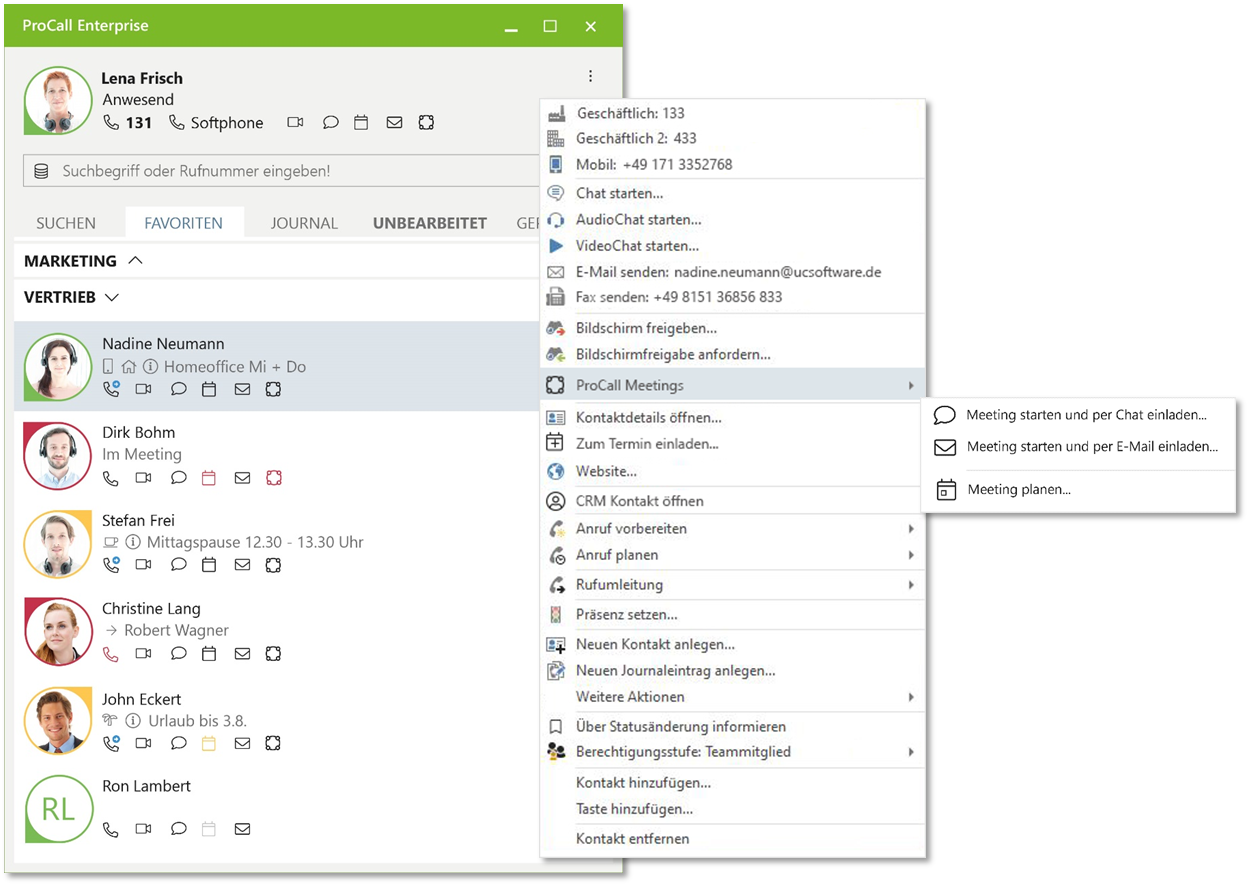Open the chat bubble icon in the header
Viewport: 1249px width, 886px height.
click(x=330, y=122)
